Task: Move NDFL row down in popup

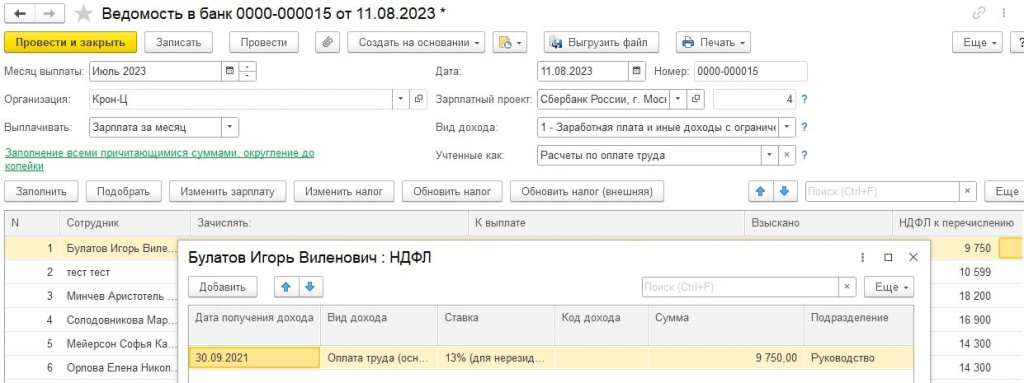Action: [310, 287]
